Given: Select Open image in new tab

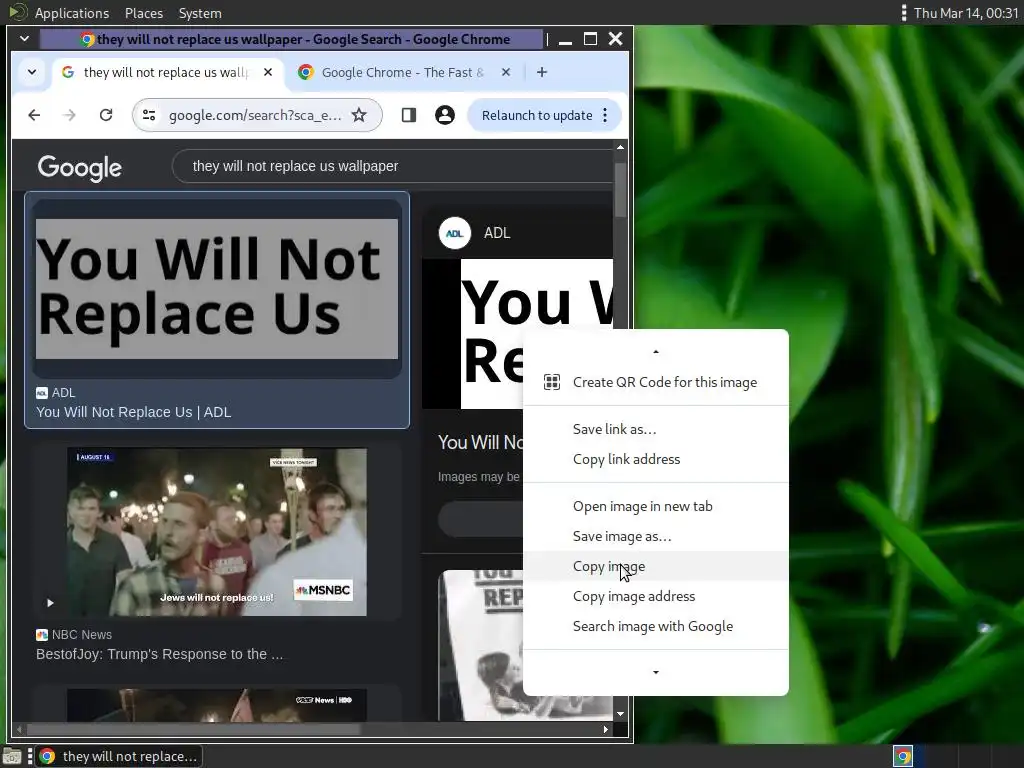Looking at the screenshot, I should (656, 506).
